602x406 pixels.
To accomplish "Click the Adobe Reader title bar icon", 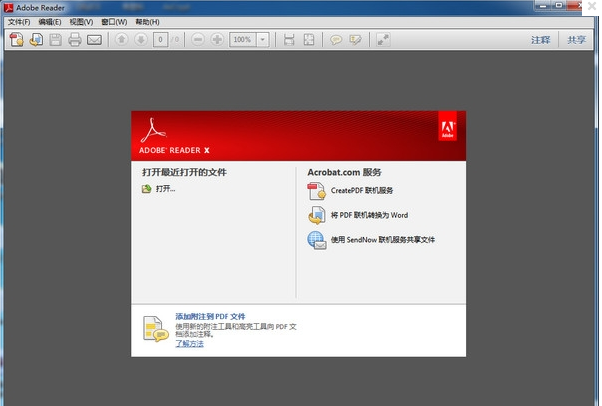I will 8,8.
